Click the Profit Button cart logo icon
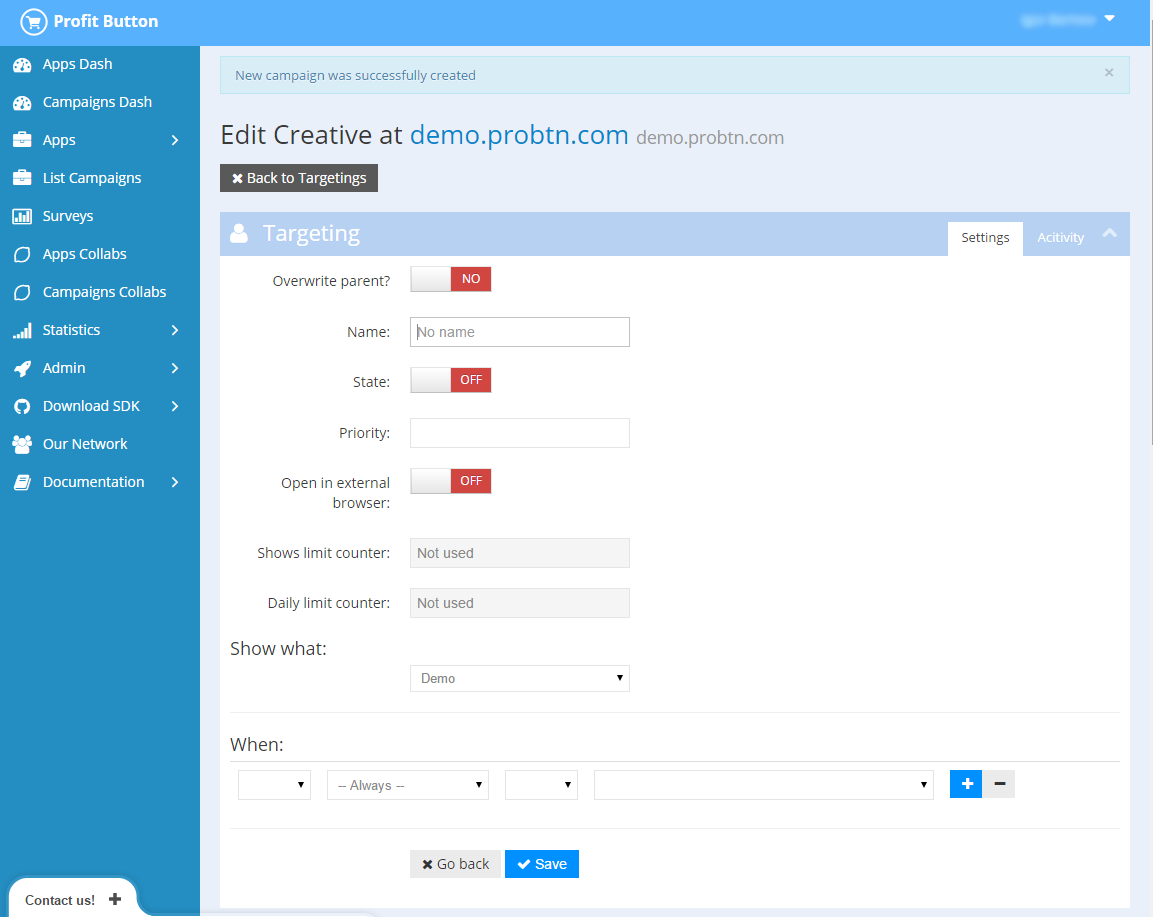Screen dimensions: 1153x917 (x=33, y=21)
